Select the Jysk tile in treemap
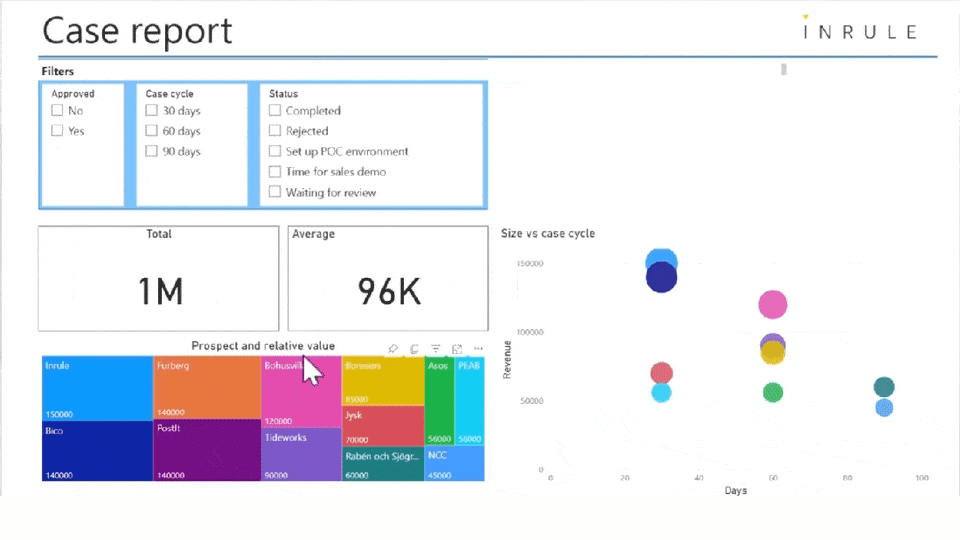Screen dimensions: 960x540 [x=383, y=426]
